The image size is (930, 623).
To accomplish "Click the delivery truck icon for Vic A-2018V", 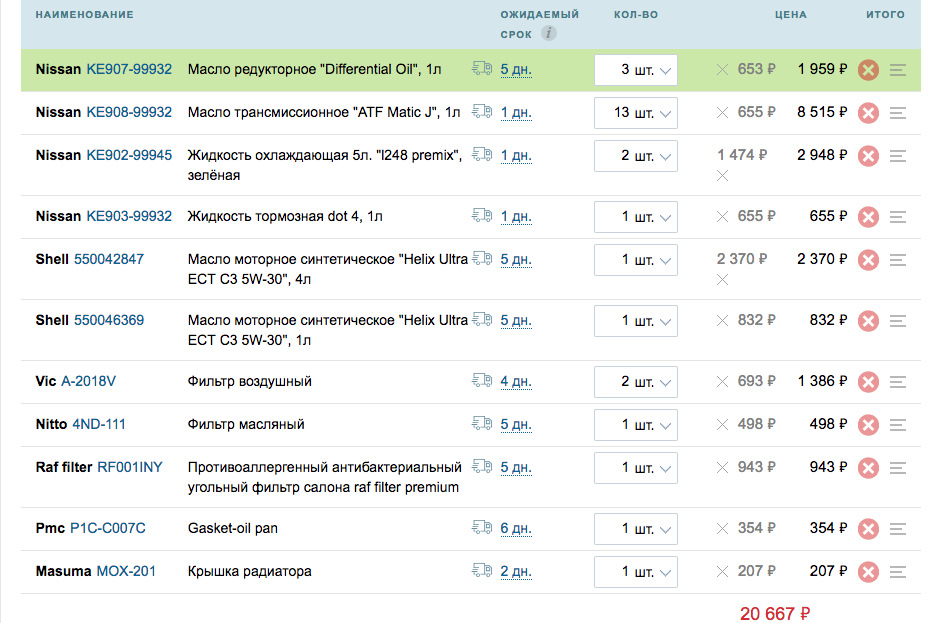I will (482, 381).
